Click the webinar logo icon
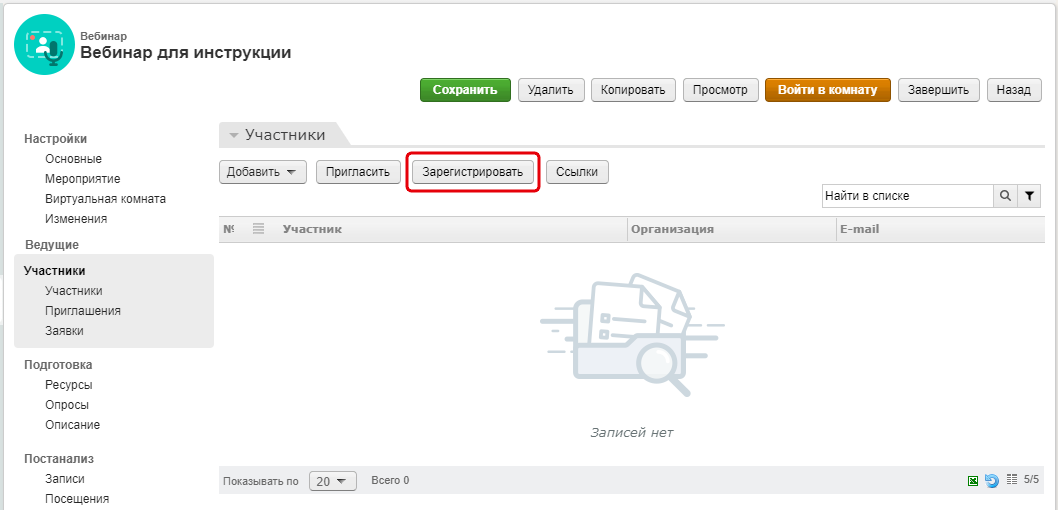This screenshot has width=1058, height=510. pos(45,45)
